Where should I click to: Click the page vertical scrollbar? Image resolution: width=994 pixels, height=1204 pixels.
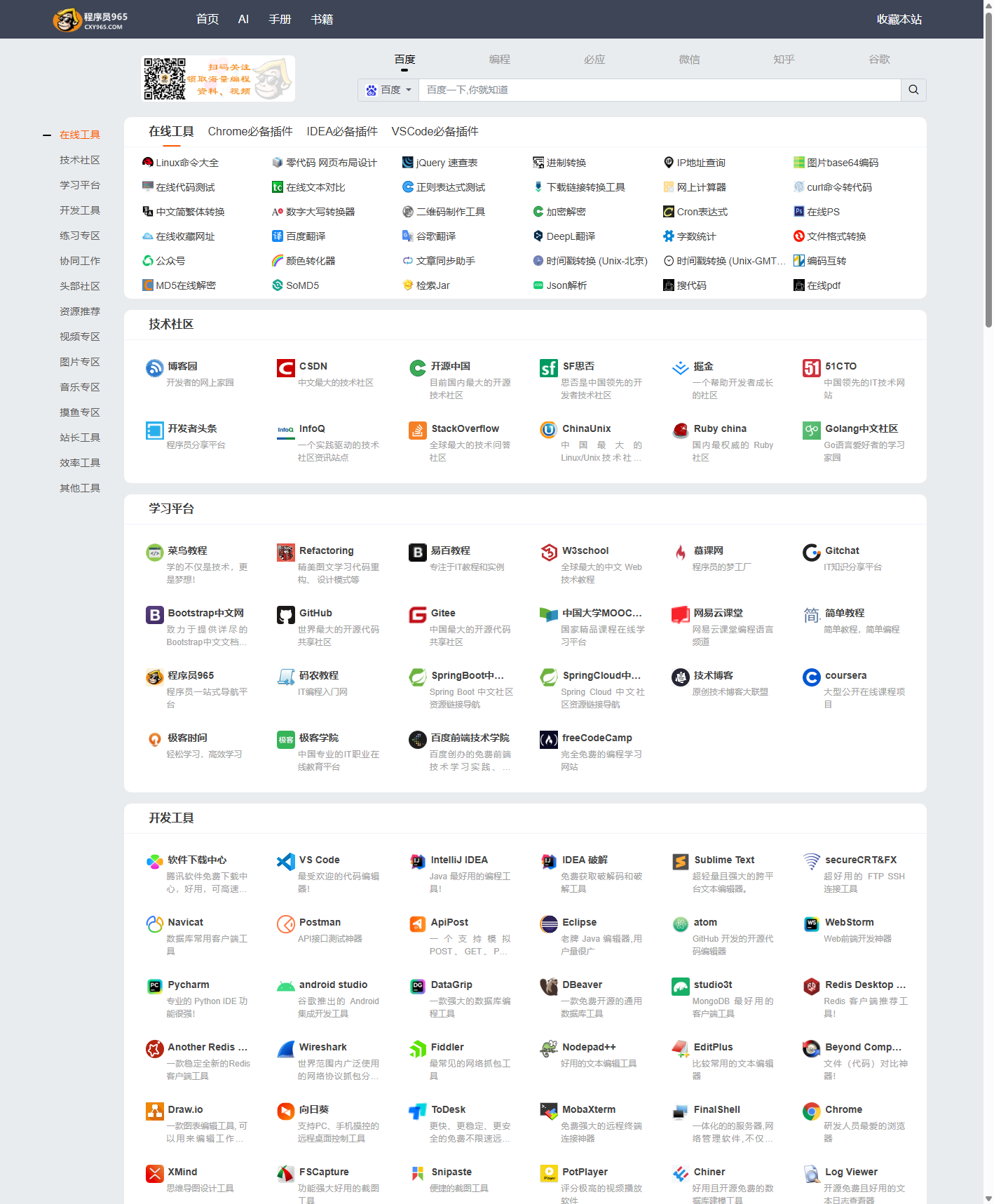tap(988, 168)
